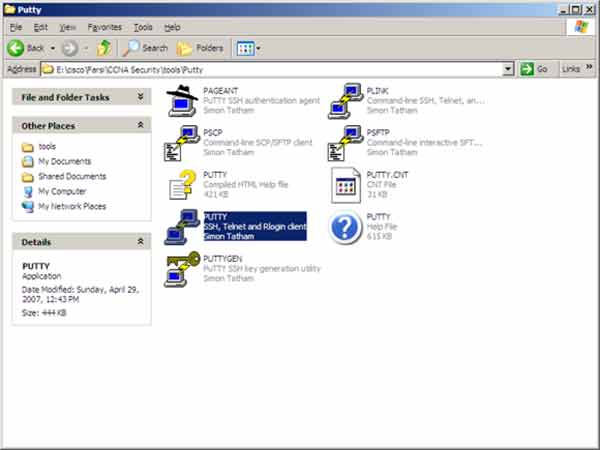
Task: Select the PLINK application icon
Action: coord(346,101)
